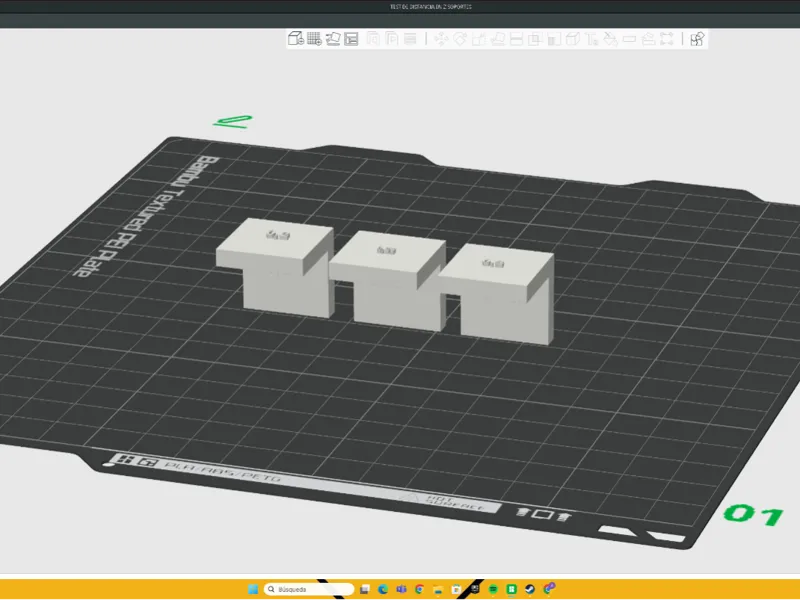Select the Text shape tool

(592, 39)
